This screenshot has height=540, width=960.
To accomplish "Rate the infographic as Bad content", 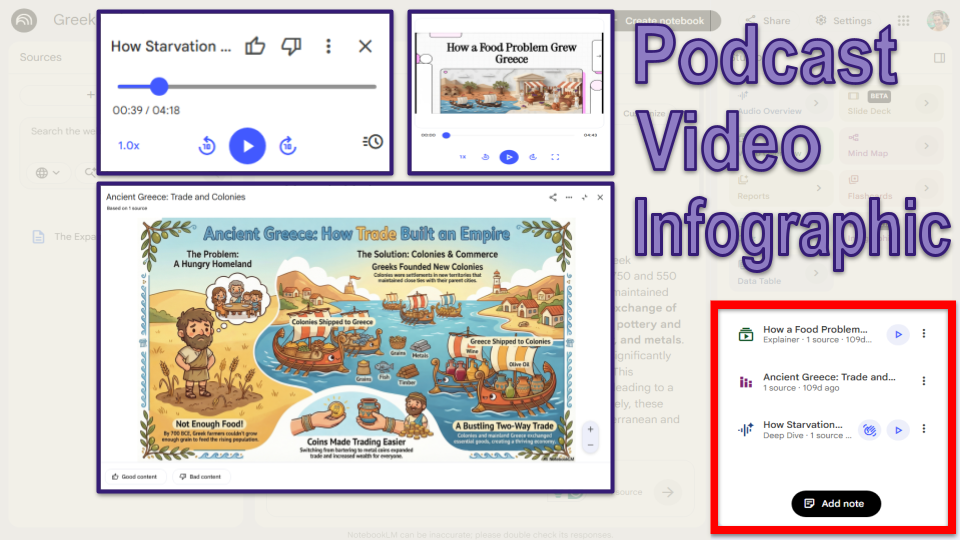I will (200, 476).
